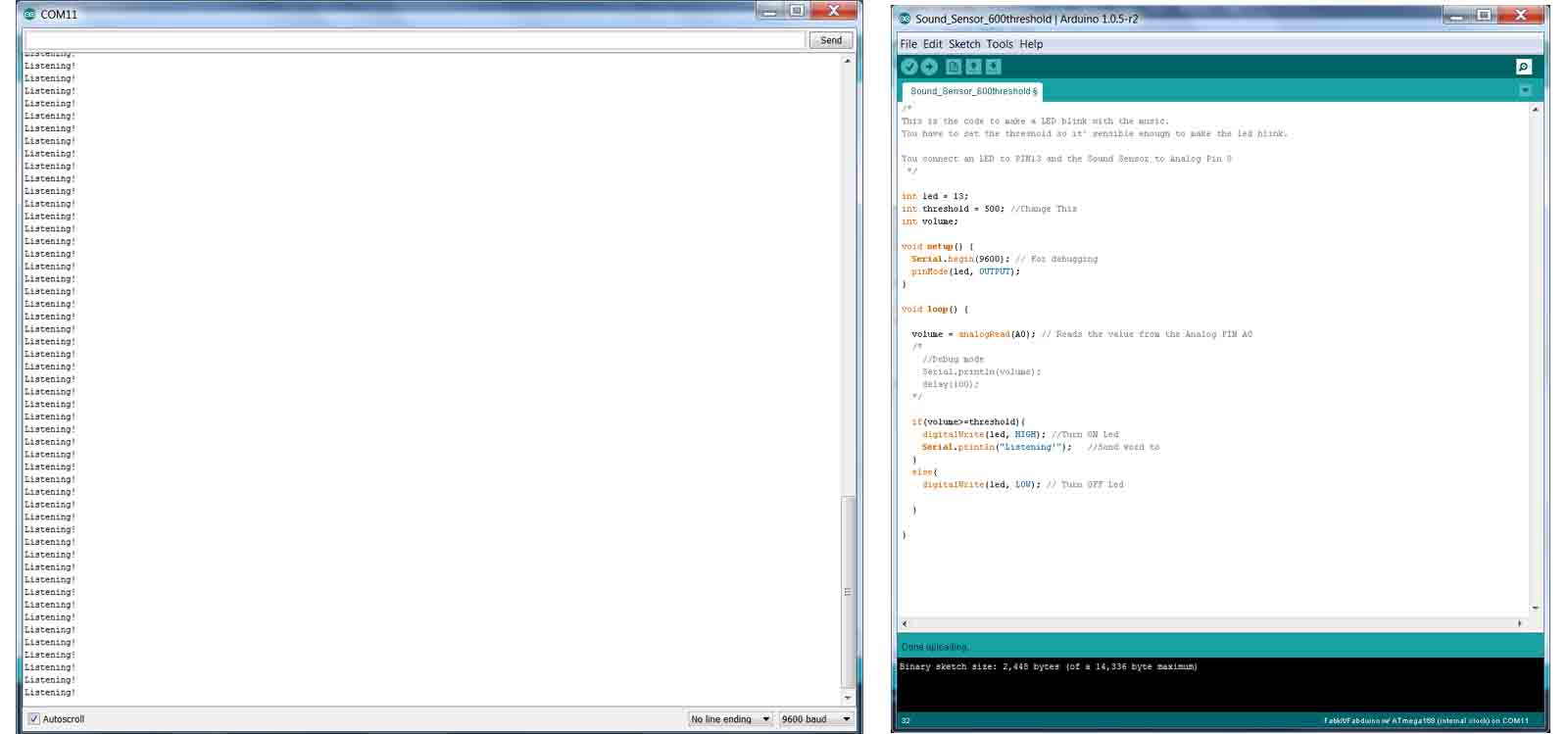1568x734 pixels.
Task: Click the down arrow of the serial monitor scrollbar
Action: (848, 698)
